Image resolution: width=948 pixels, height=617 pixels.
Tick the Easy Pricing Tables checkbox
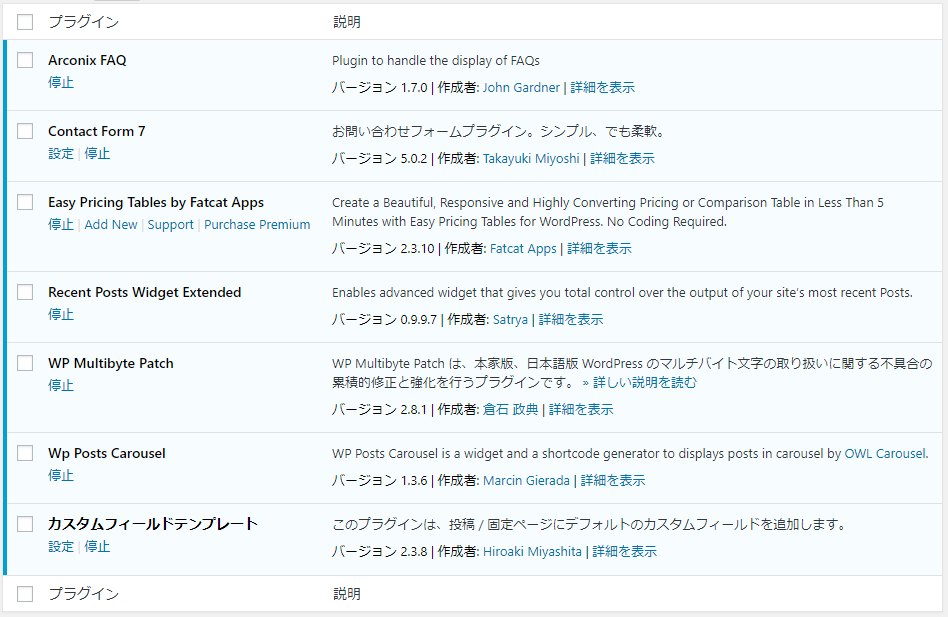tap(25, 202)
